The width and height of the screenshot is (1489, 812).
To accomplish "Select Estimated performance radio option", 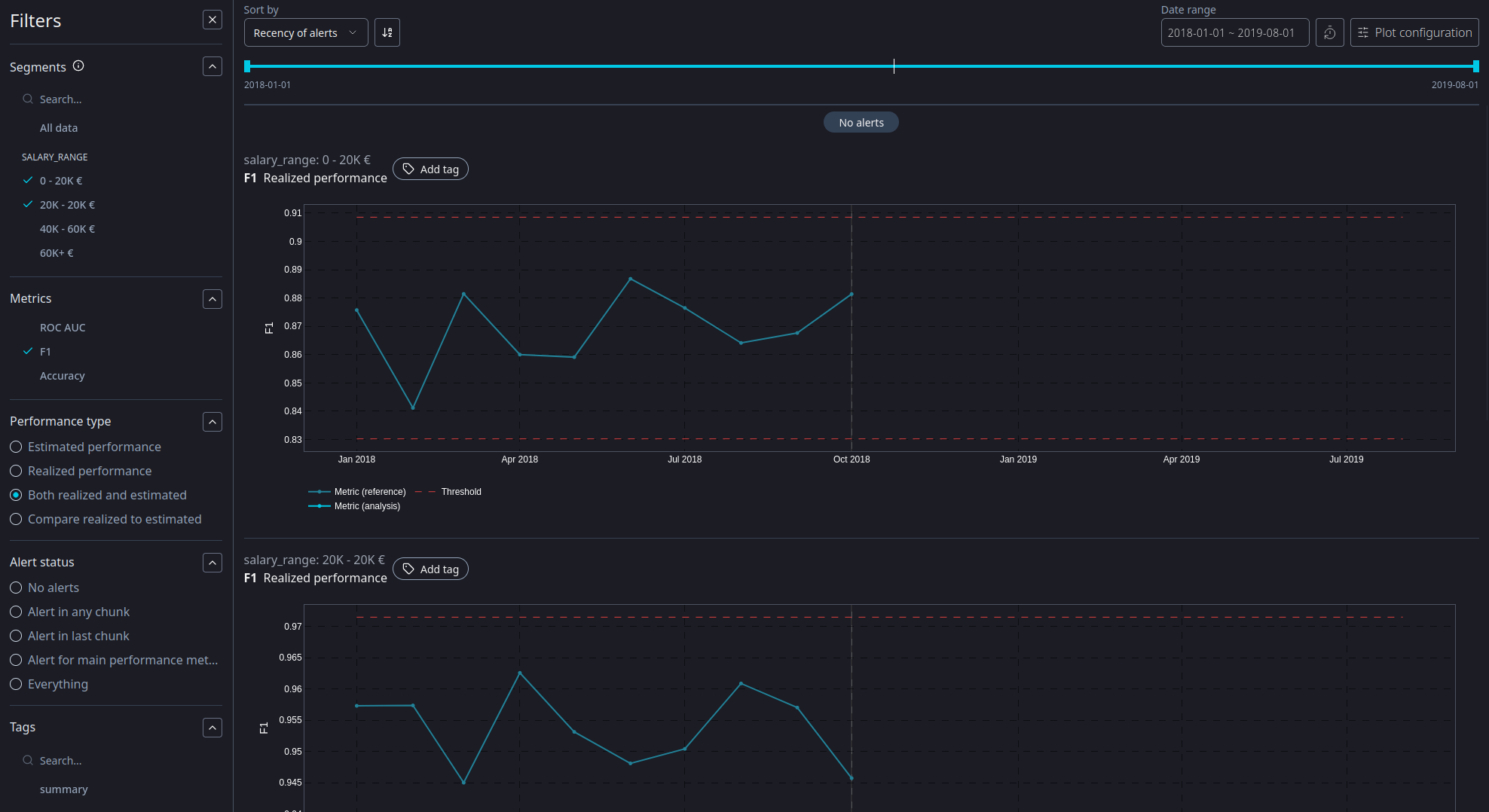I will (16, 447).
